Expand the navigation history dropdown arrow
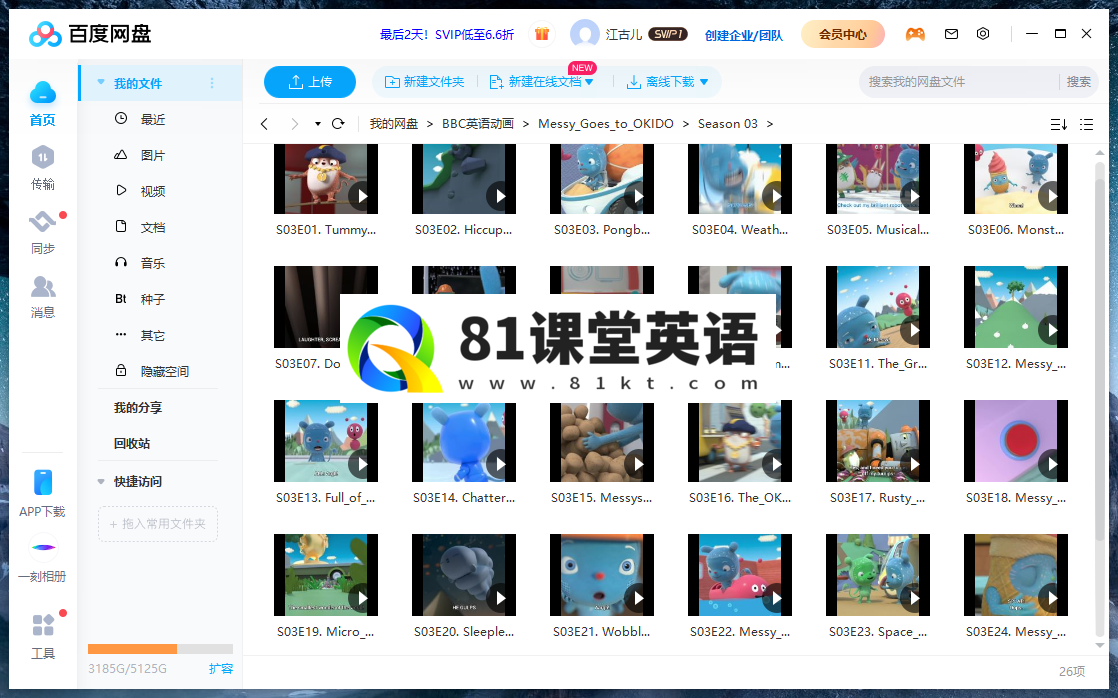The height and width of the screenshot is (698, 1118). coord(317,124)
